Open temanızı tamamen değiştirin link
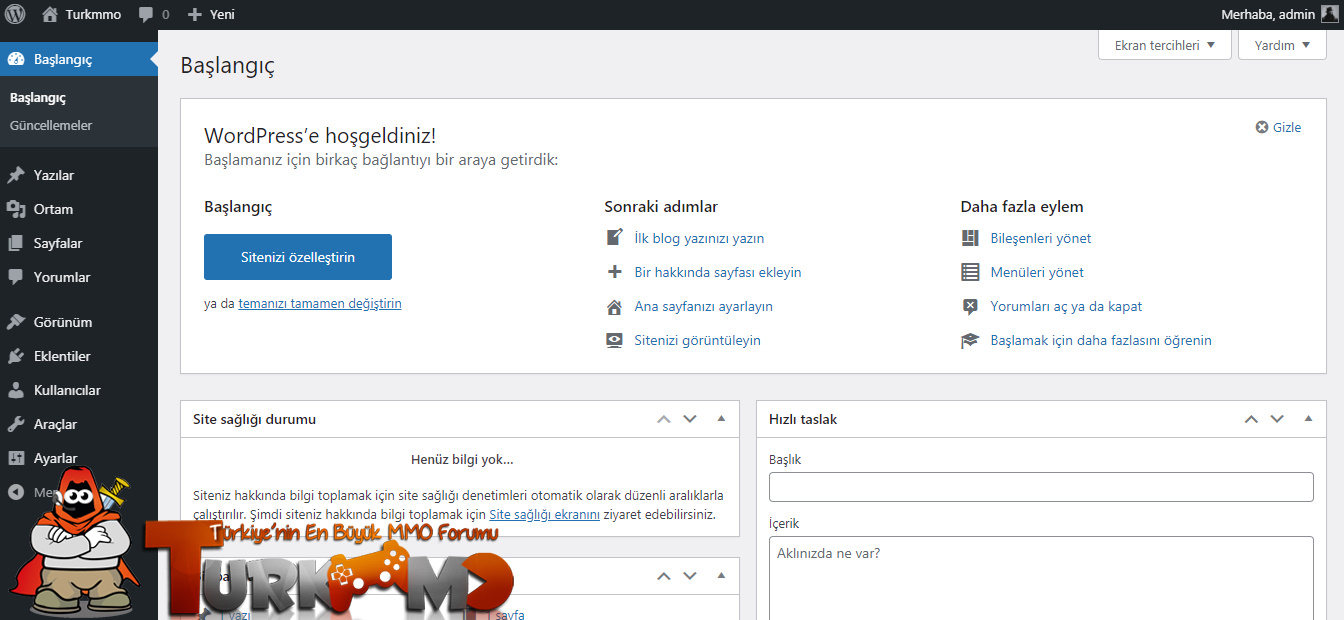This screenshot has width=1344, height=620. (x=320, y=303)
